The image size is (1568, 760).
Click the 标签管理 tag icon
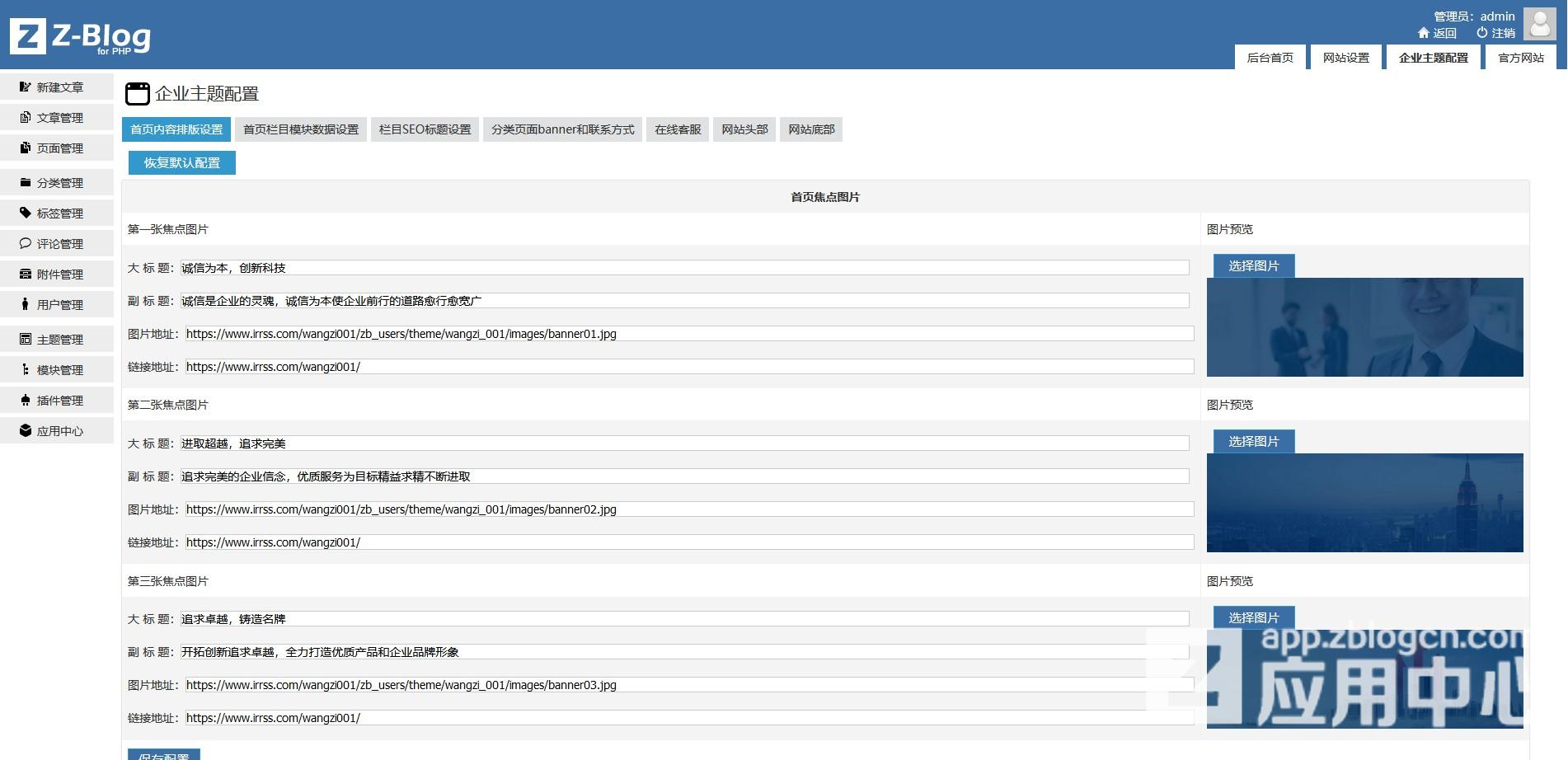tap(26, 213)
